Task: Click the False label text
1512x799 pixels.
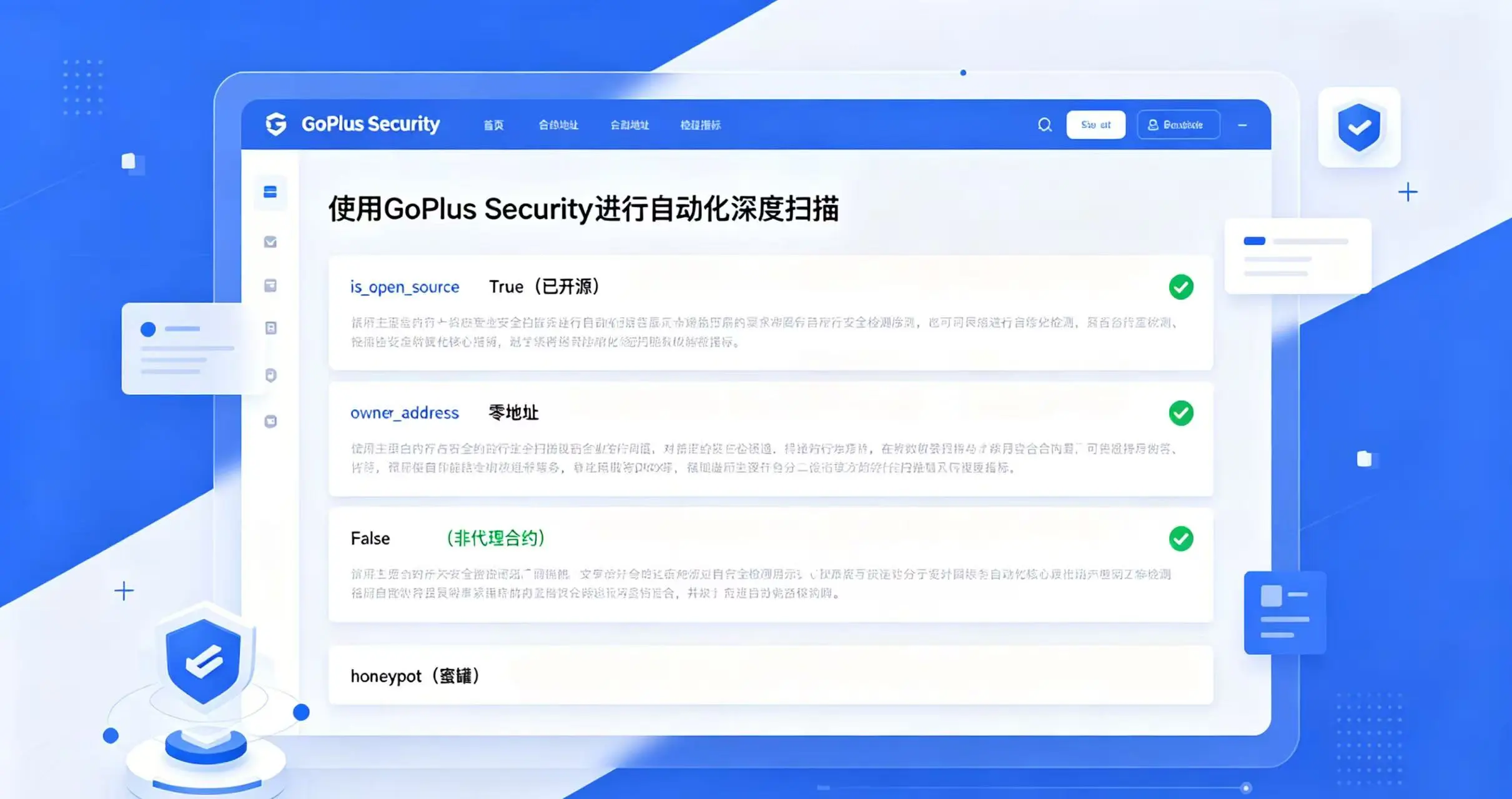Action: pos(370,538)
